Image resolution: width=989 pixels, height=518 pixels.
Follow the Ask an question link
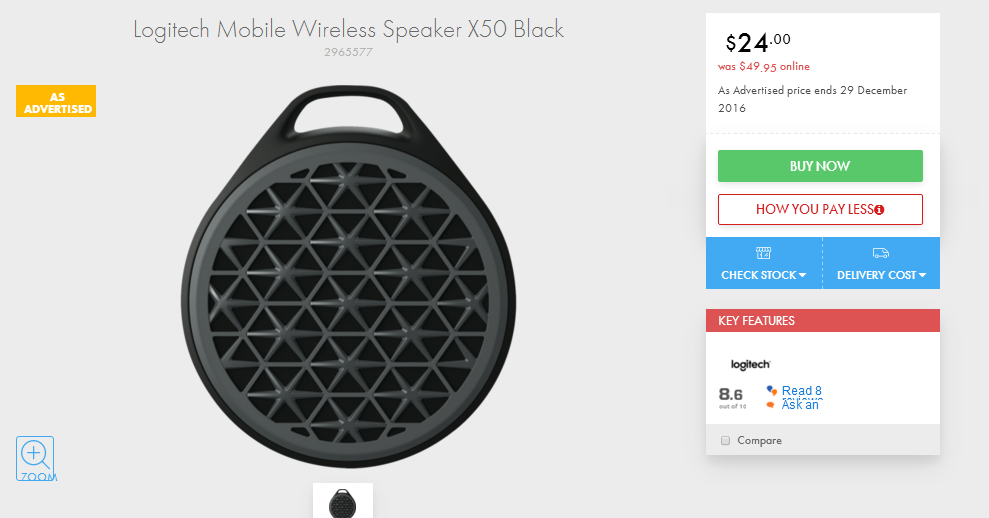(800, 405)
